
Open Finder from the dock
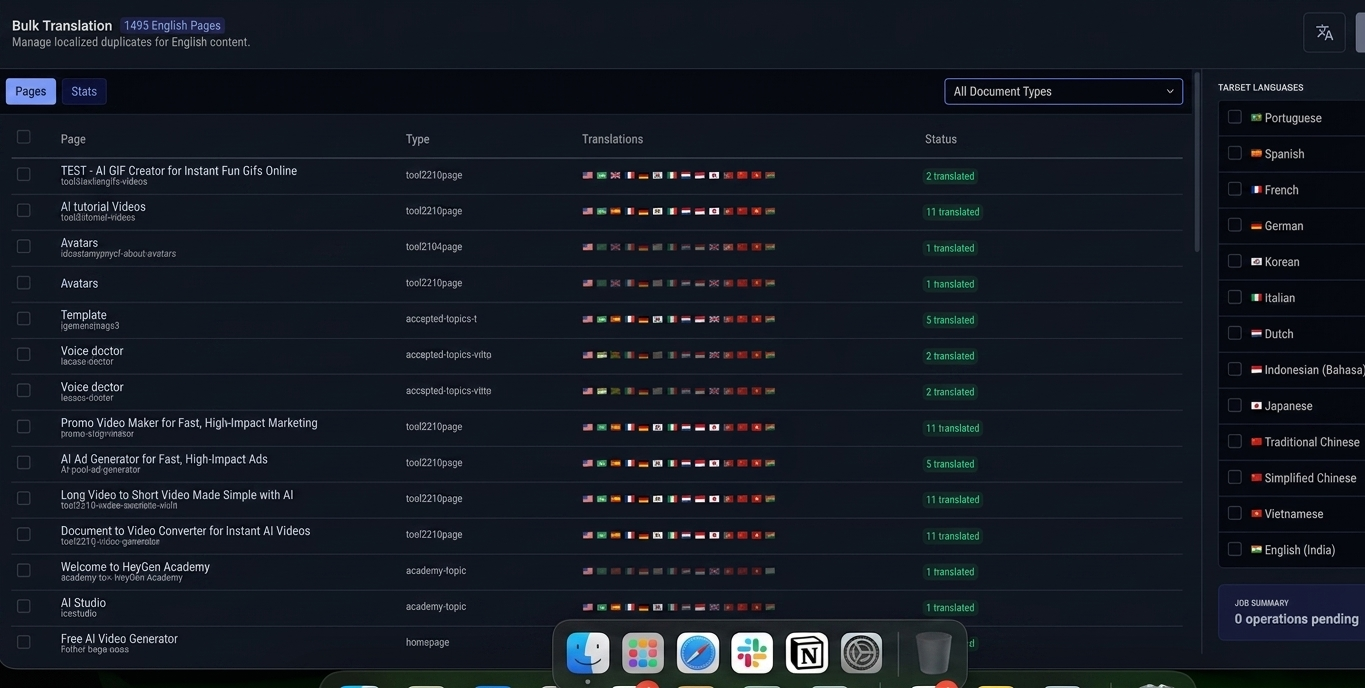pos(588,653)
